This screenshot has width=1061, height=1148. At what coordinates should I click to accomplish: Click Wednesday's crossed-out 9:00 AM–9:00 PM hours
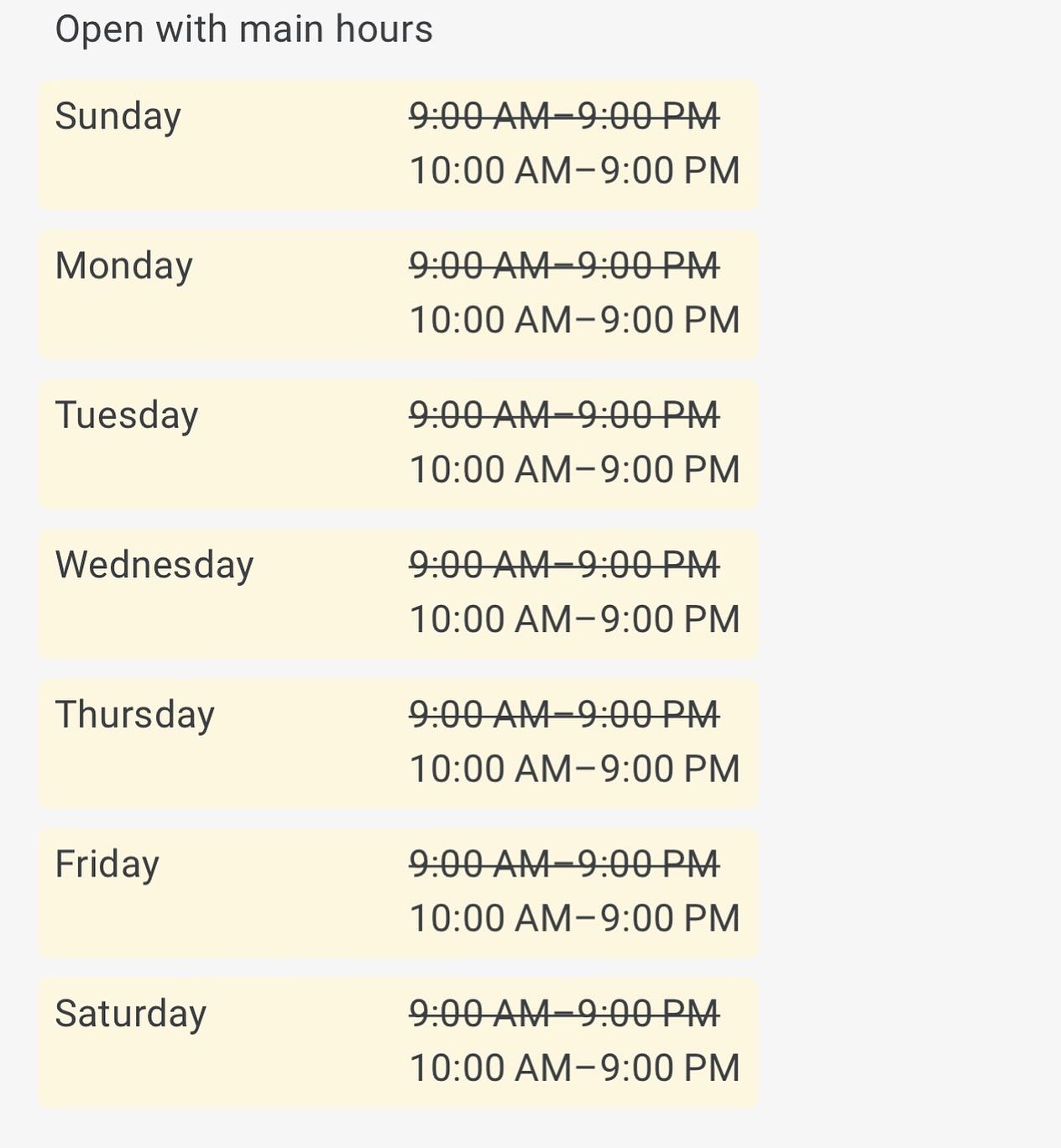564,565
